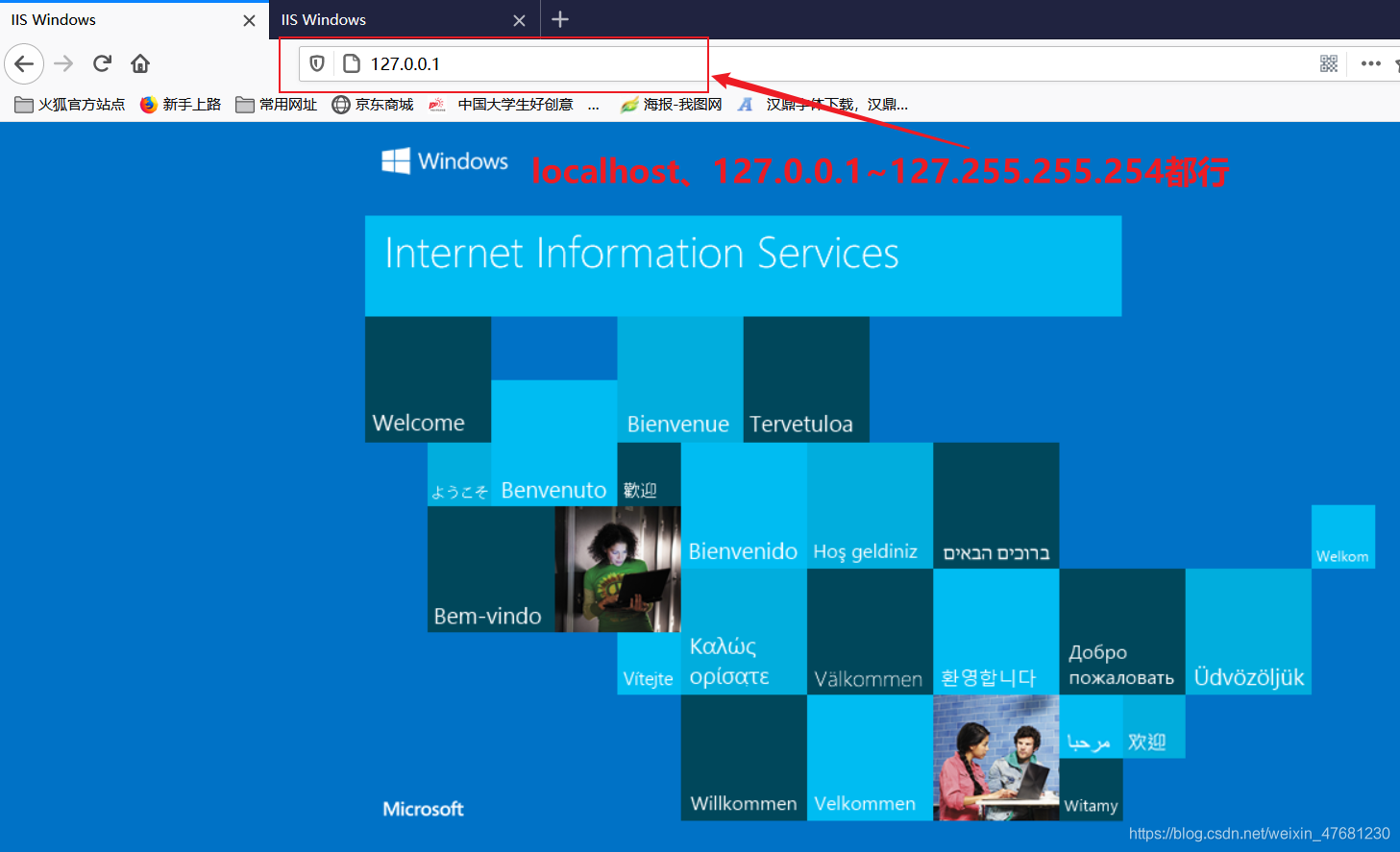The height and width of the screenshot is (852, 1400).
Task: Click the Windows logo on IIS page
Action: click(445, 160)
